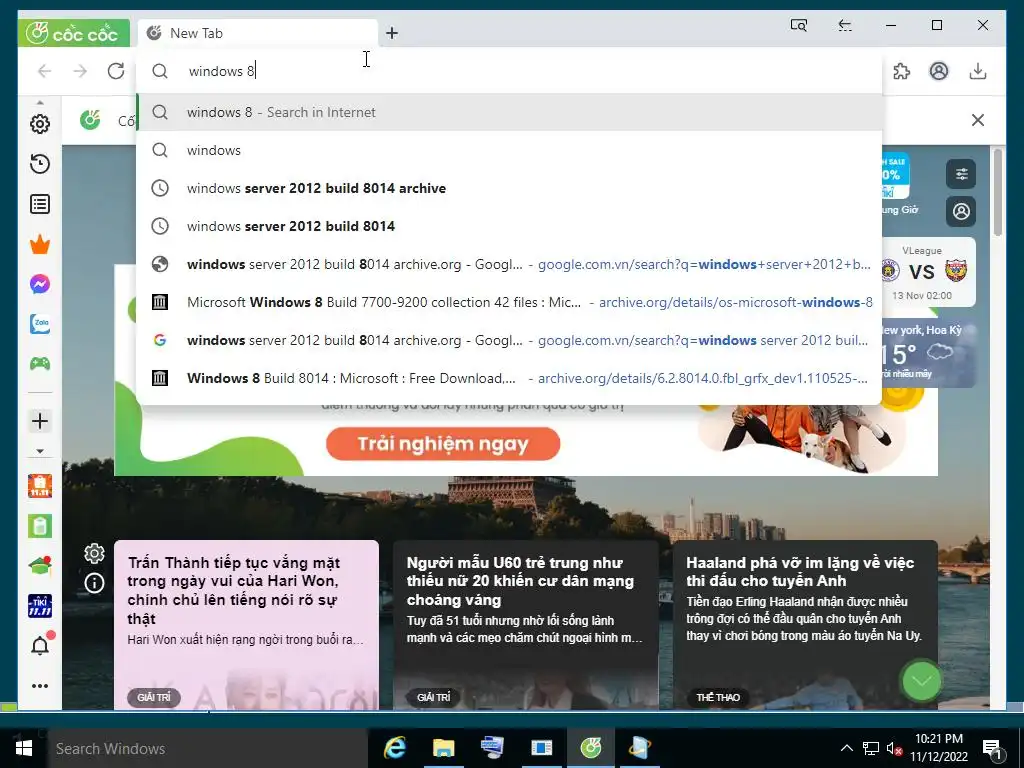The image size is (1024, 768).
Task: Open the game controller icon in sidebar
Action: click(x=40, y=363)
